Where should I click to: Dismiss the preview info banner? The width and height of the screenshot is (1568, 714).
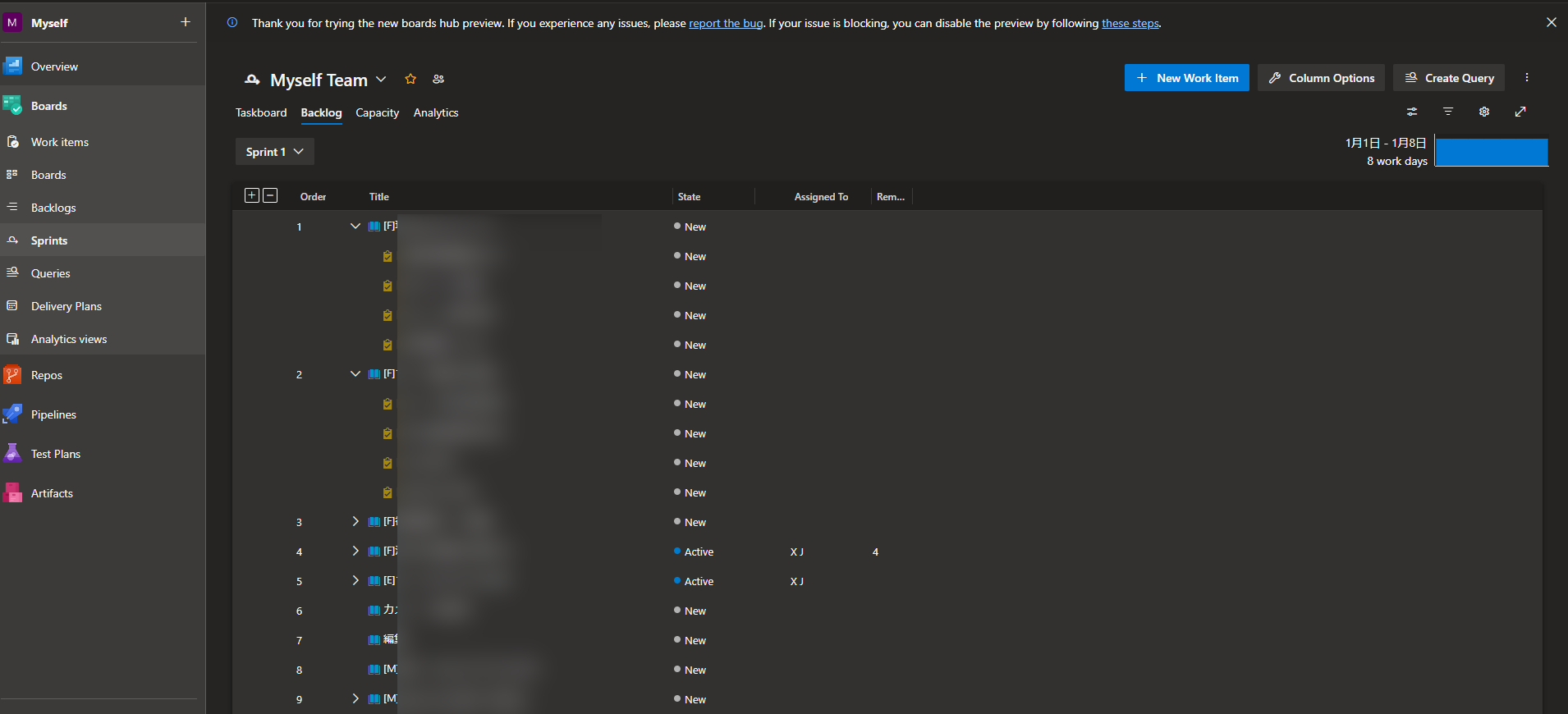tap(1552, 22)
